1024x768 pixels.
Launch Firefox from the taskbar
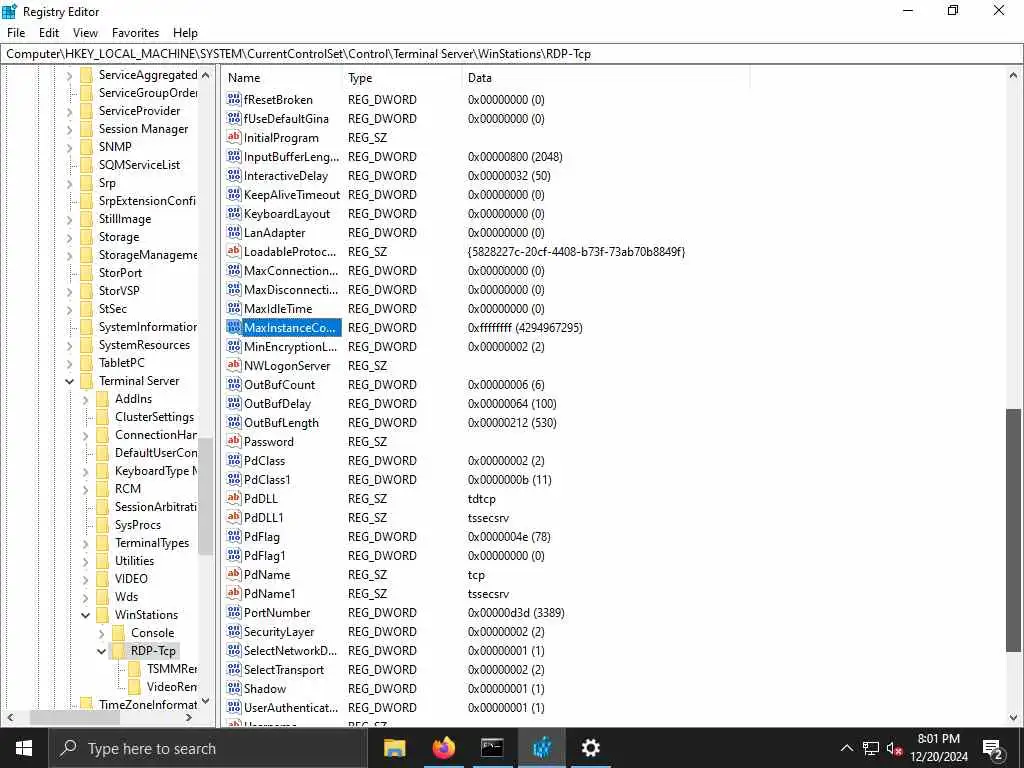coord(443,748)
